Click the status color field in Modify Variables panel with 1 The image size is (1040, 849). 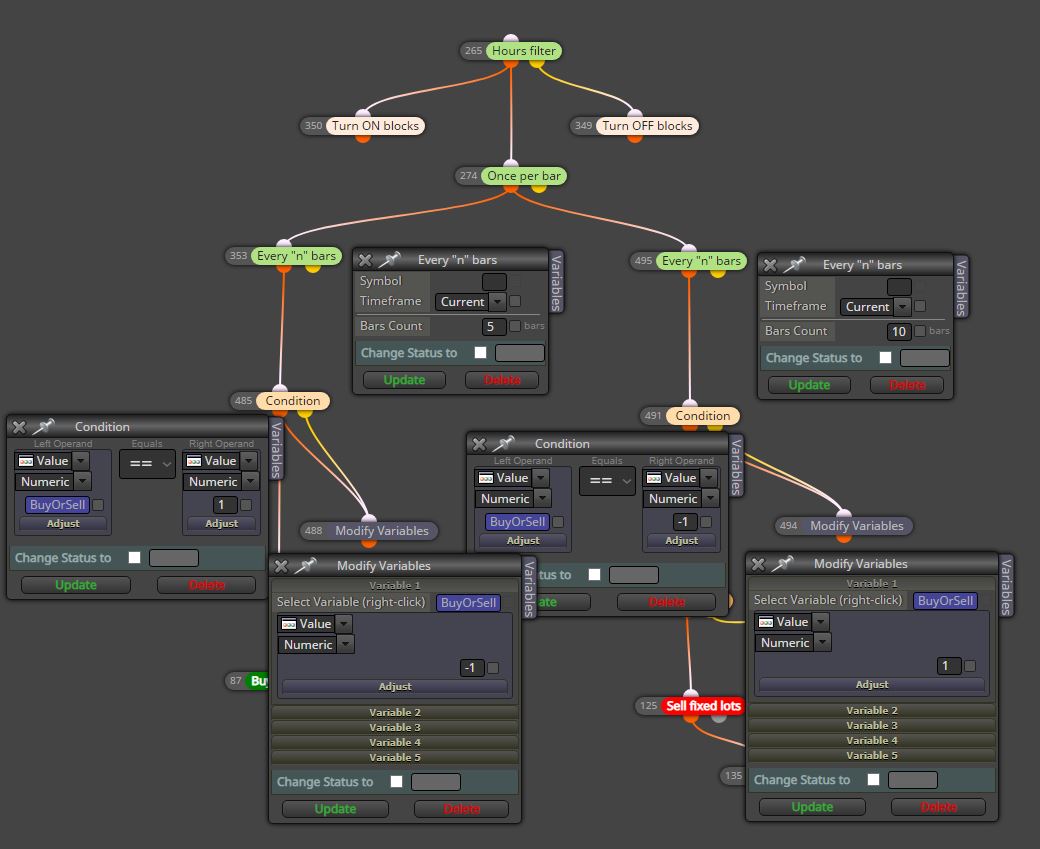[913, 780]
